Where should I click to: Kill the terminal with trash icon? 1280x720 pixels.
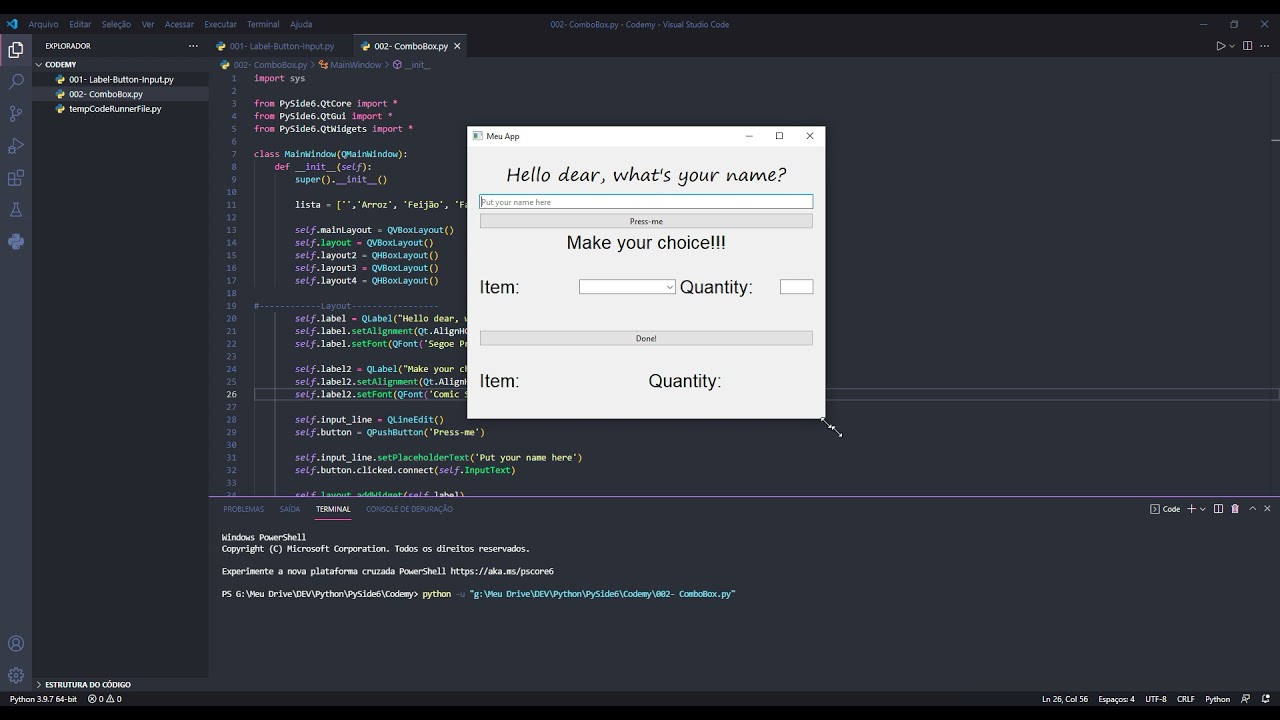1235,509
